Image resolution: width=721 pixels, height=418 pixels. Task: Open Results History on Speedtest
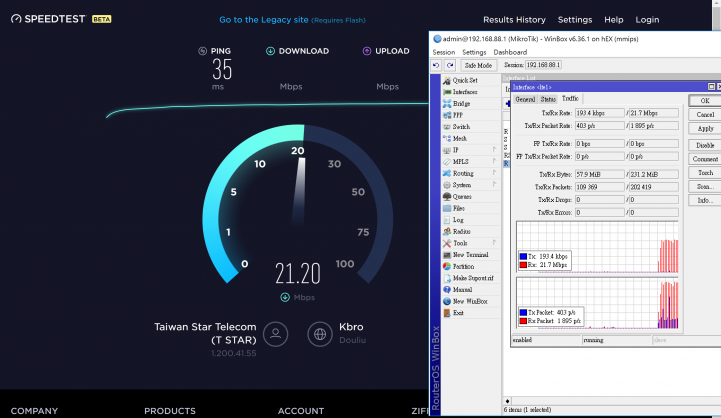pos(514,20)
